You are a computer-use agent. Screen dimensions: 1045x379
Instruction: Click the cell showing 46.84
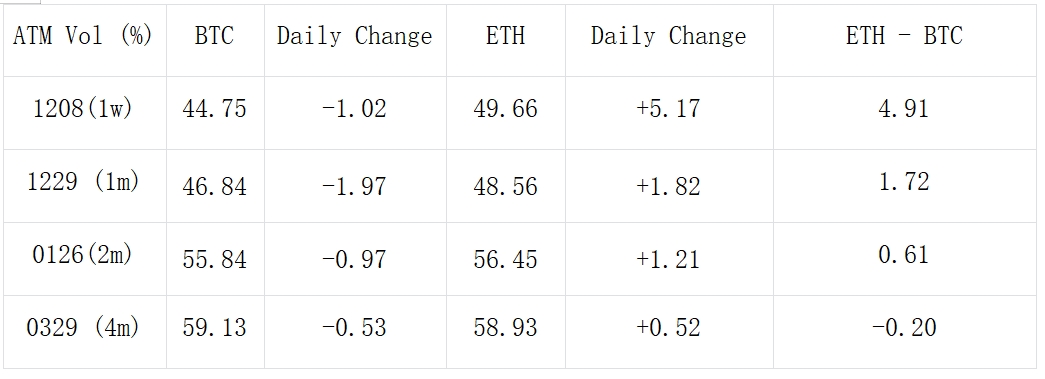tap(215, 186)
